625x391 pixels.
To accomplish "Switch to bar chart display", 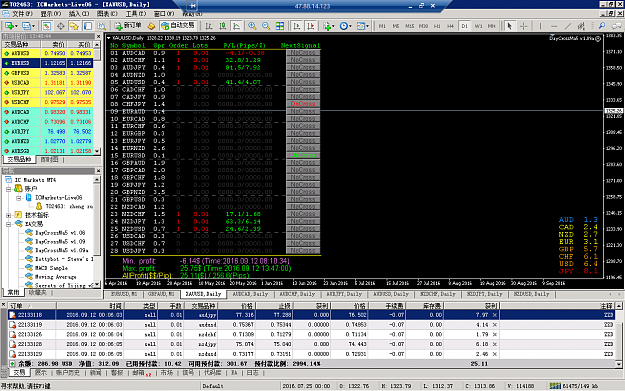I will (208, 26).
